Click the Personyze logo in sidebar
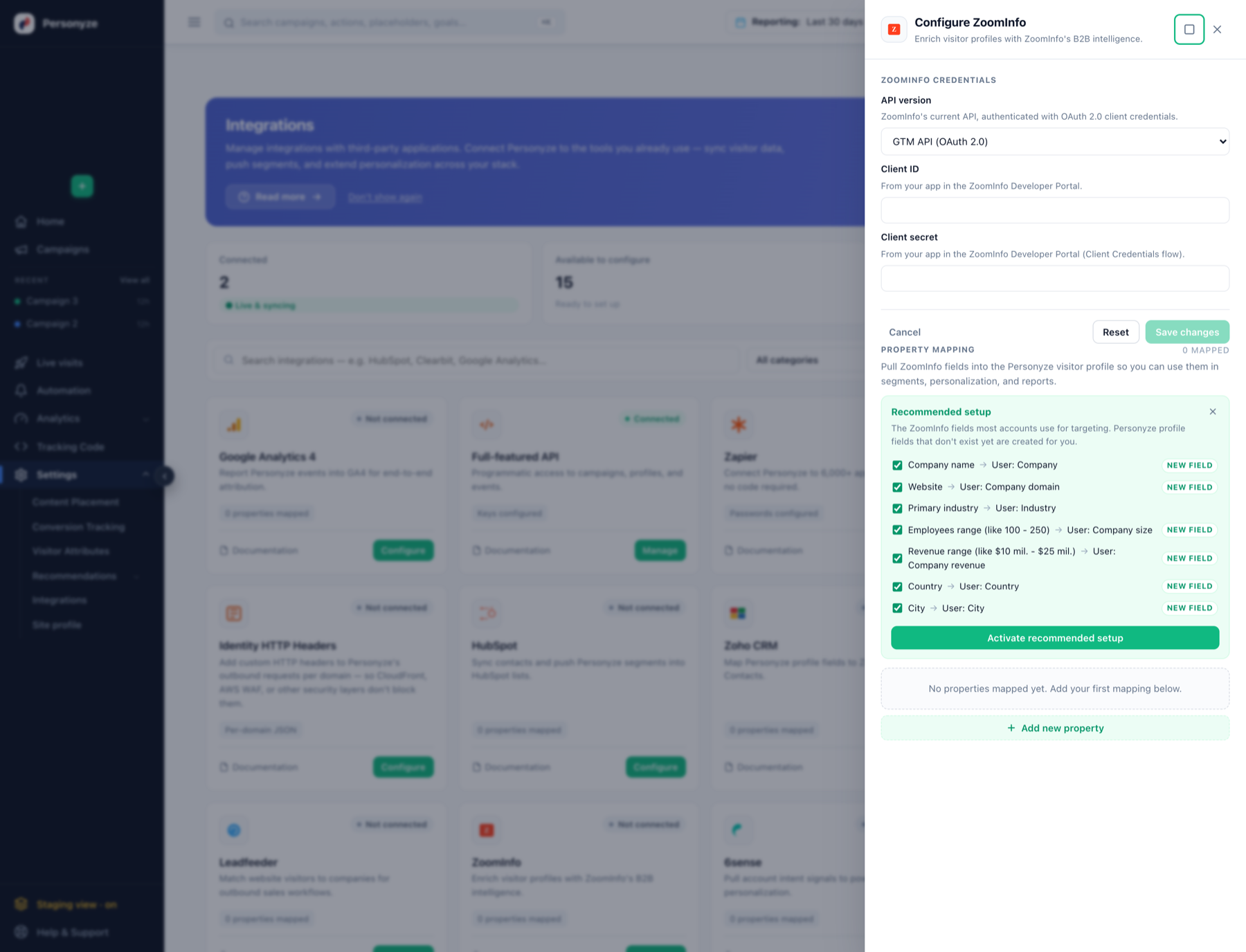Viewport: 1246px width, 952px height. click(24, 24)
